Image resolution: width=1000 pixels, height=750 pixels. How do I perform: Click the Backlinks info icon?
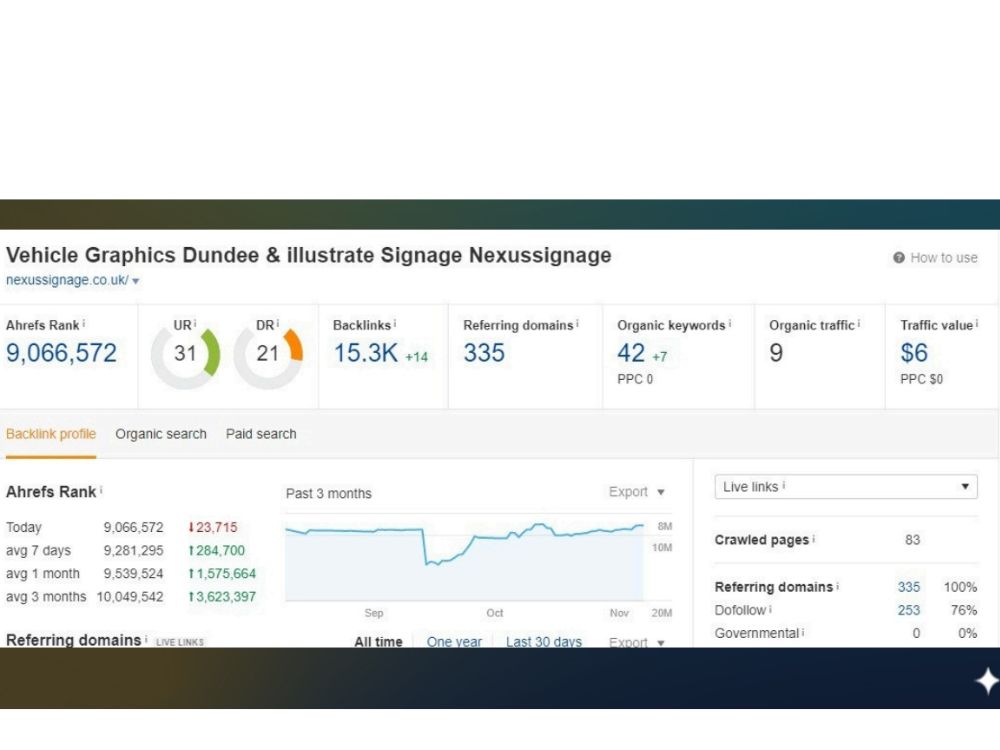[395, 324]
